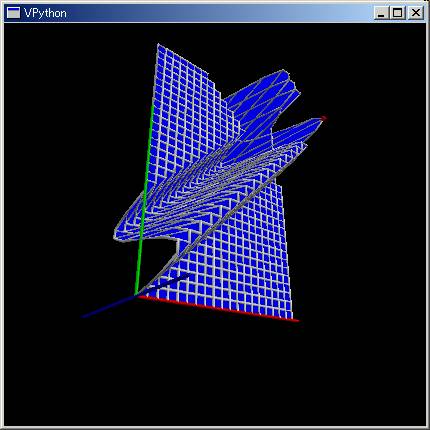
Task: Click the small red dot at surface tip
Action: (x=323, y=118)
